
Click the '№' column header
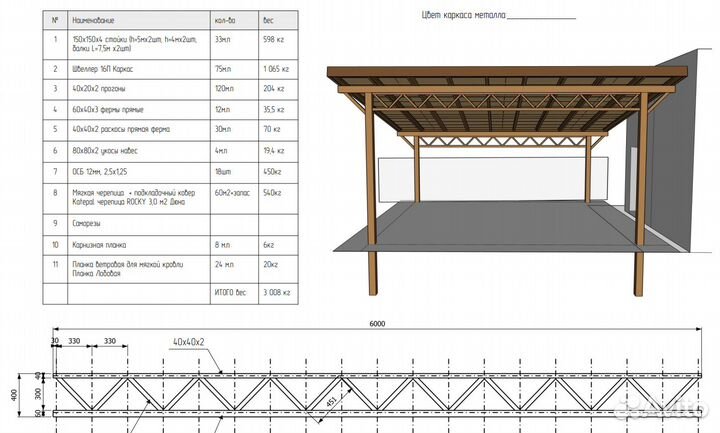click(x=56, y=18)
